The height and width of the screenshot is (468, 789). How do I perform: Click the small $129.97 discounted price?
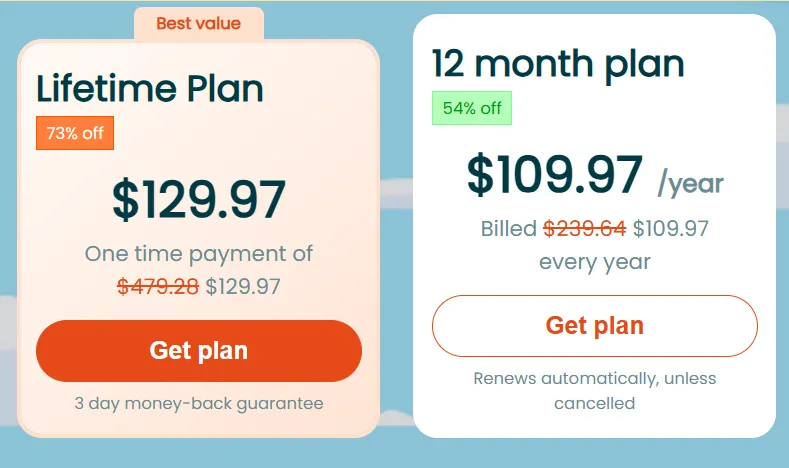[x=243, y=287]
